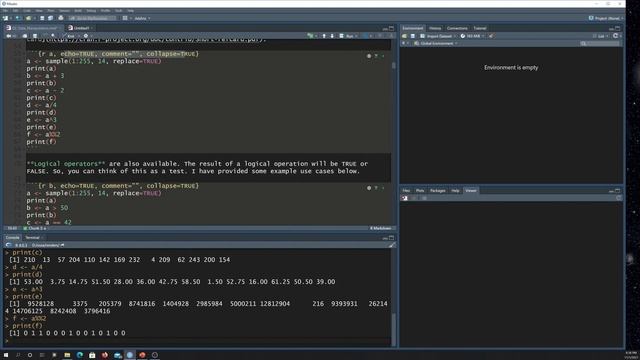This screenshot has height=360, width=640.
Task: Focus the environment search field
Action: click(x=600, y=43)
